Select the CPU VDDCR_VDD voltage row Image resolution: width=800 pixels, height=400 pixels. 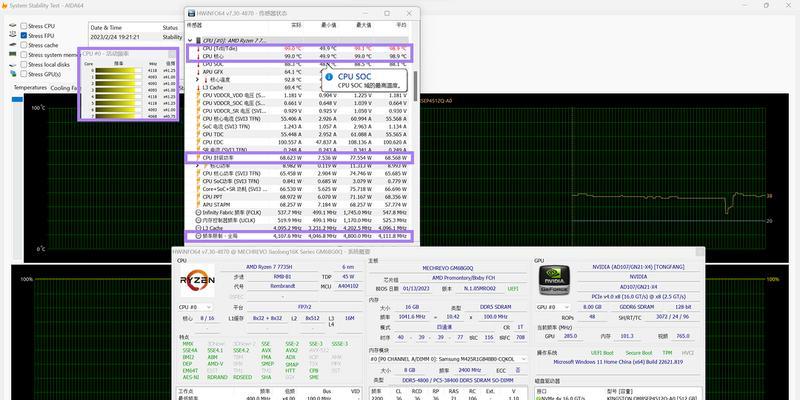(x=299, y=95)
